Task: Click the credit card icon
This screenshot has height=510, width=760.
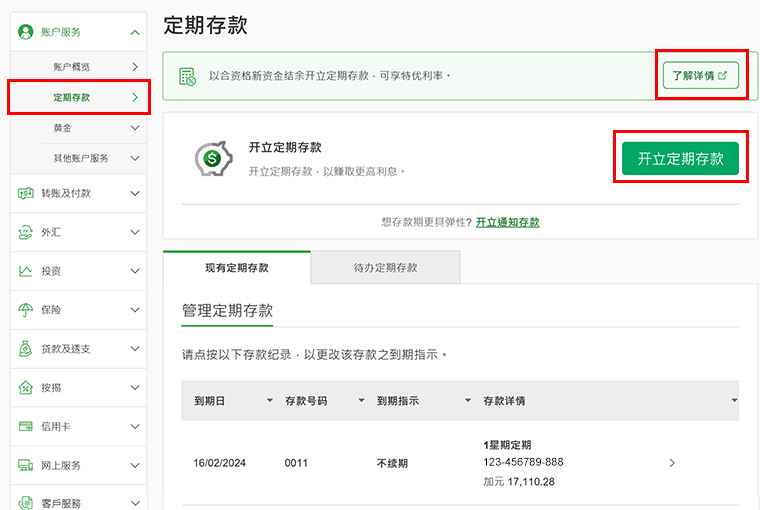Action: (25, 426)
